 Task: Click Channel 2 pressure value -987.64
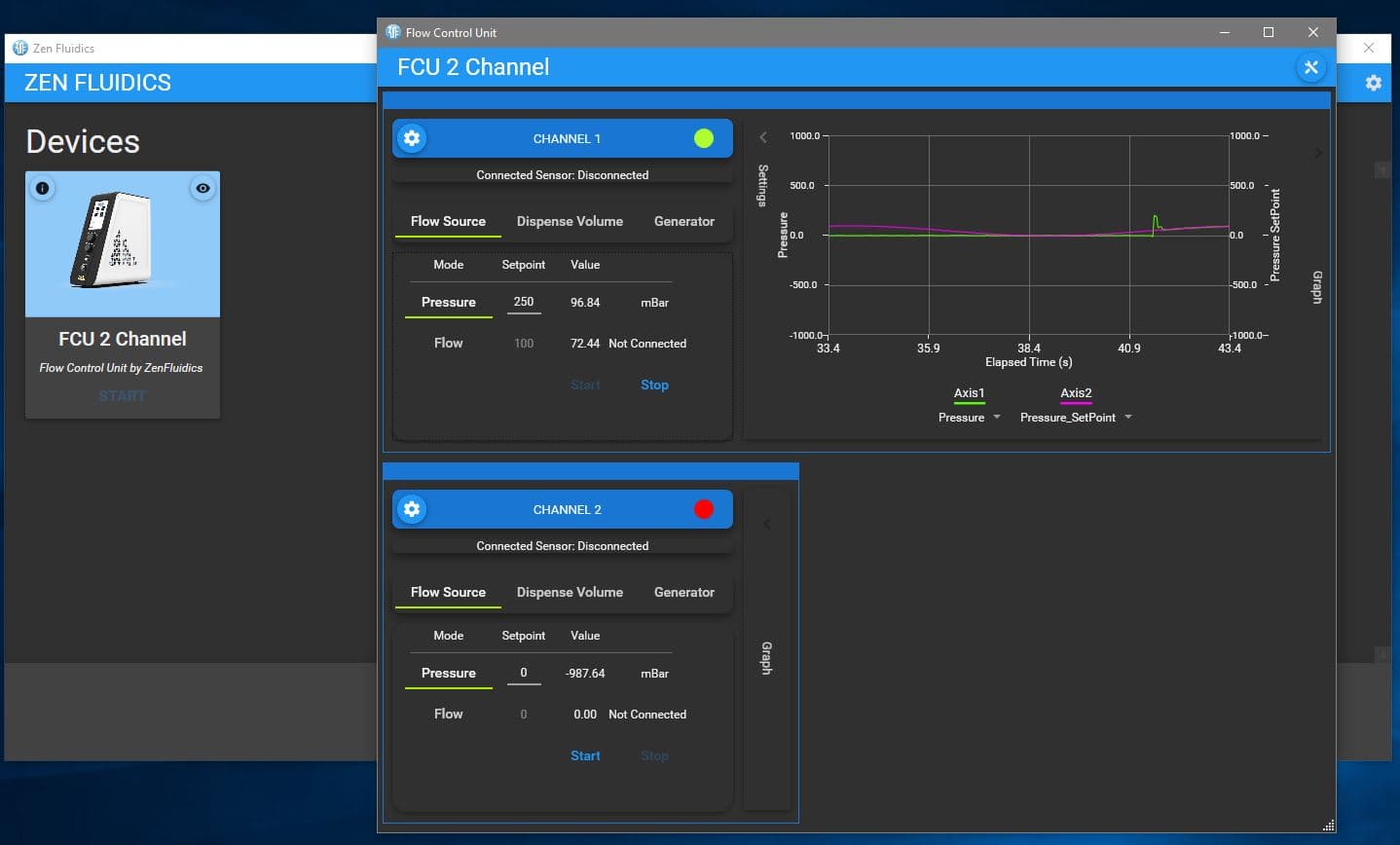[585, 674]
